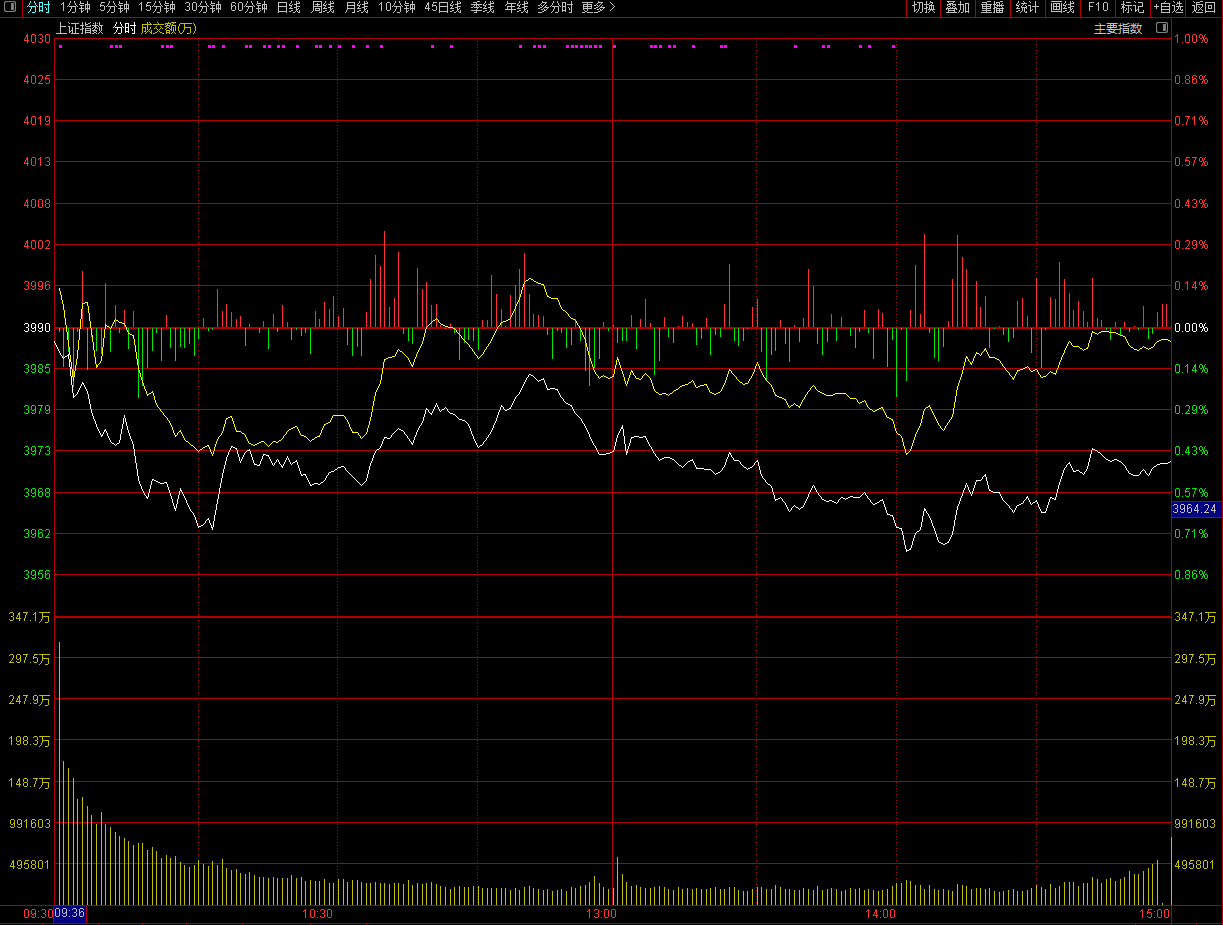
Task: Open the 画线 drawing tool
Action: point(1062,7)
